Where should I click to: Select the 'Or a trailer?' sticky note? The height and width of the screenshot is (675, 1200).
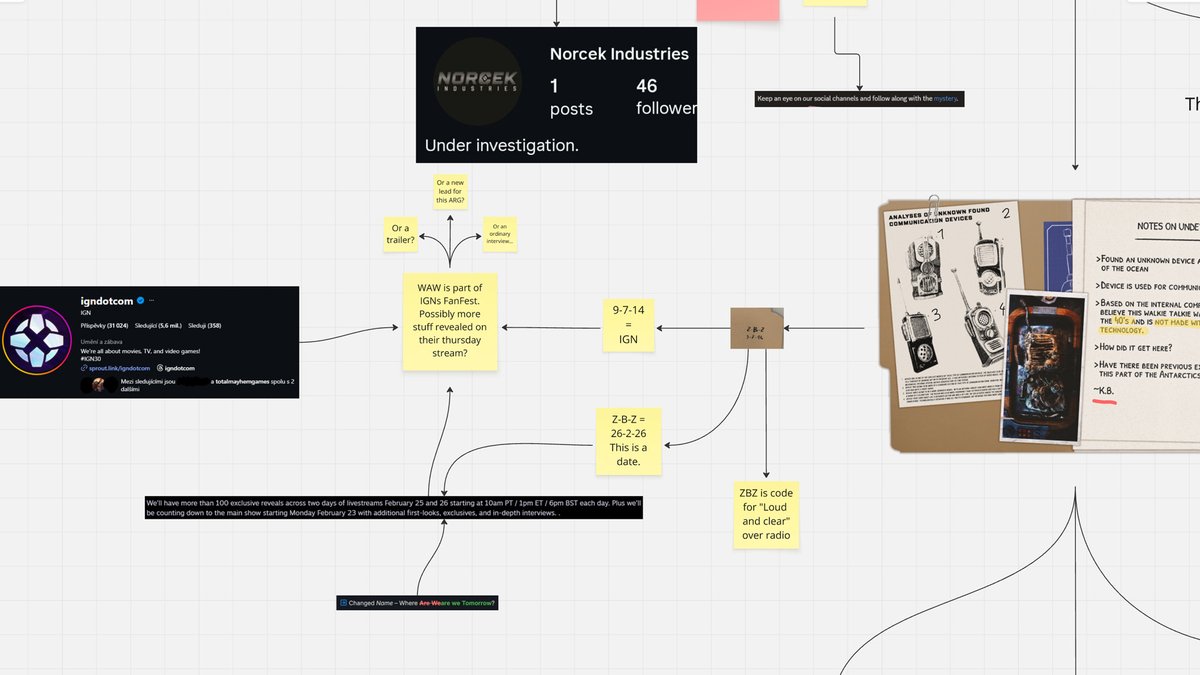click(401, 234)
